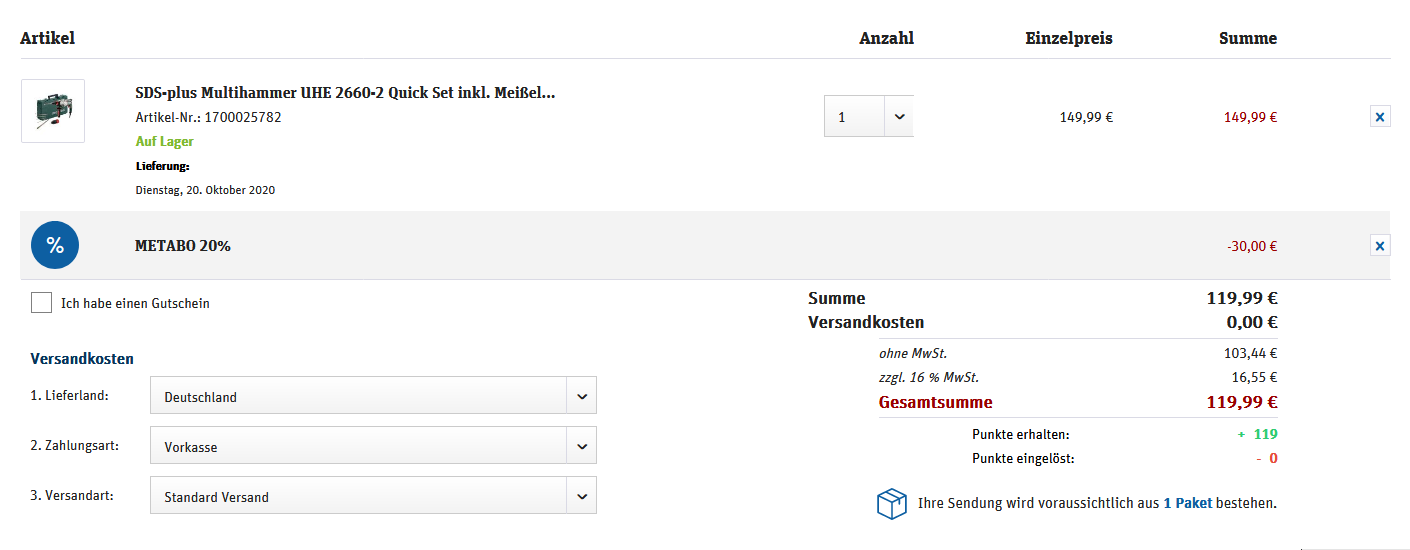Remove the SDS-plus Multihammer from cart
Viewport: 1410px width, 550px height.
click(x=1380, y=117)
